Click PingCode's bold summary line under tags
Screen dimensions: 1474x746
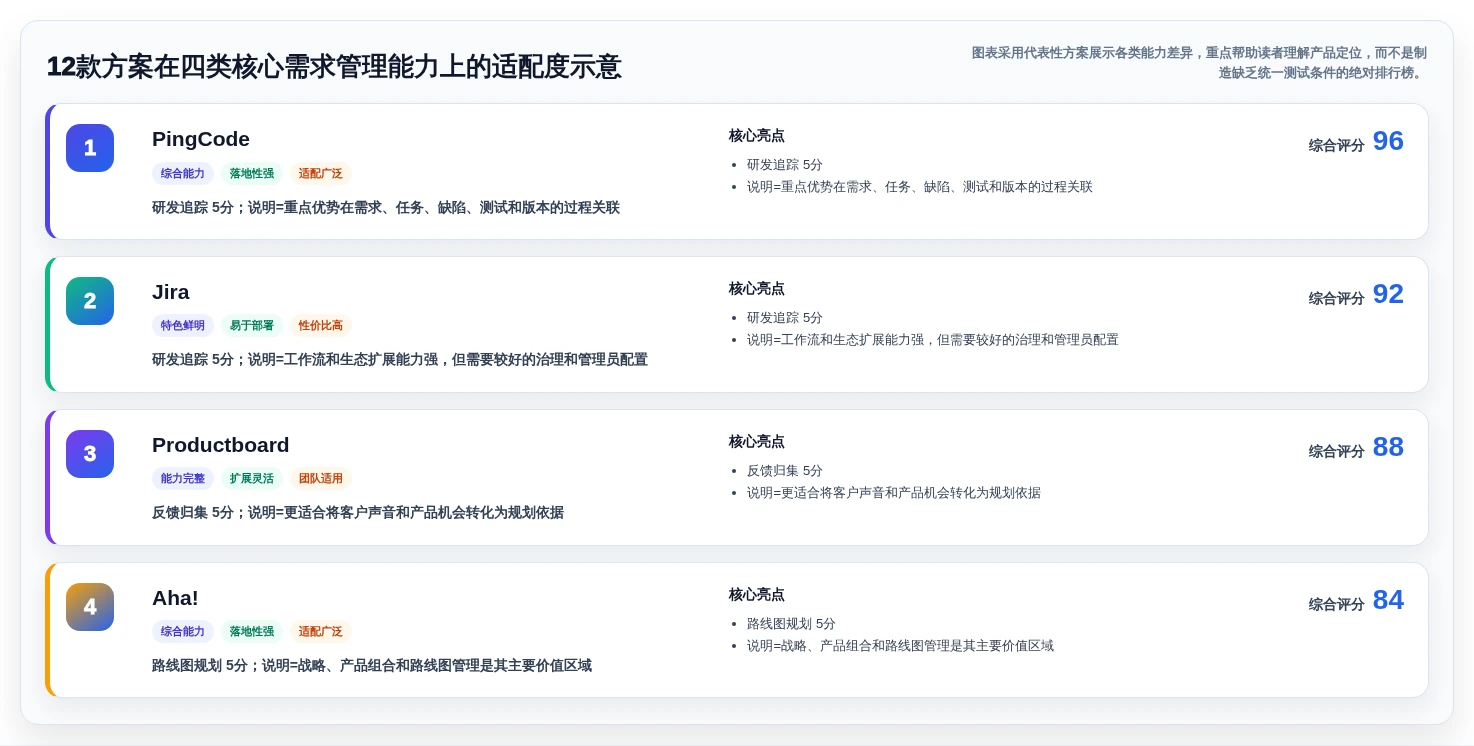click(x=386, y=208)
